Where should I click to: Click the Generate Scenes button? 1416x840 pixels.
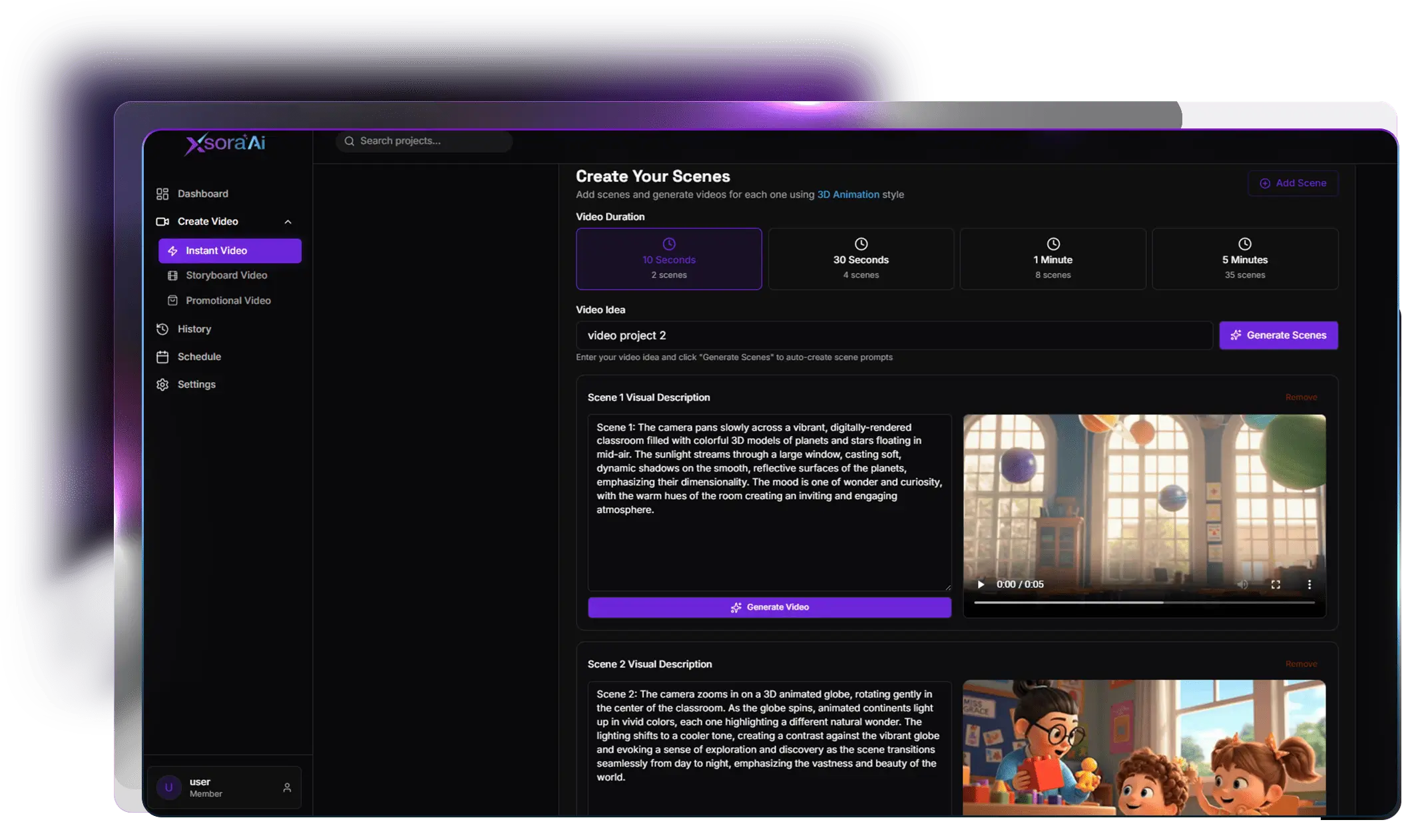tap(1278, 335)
